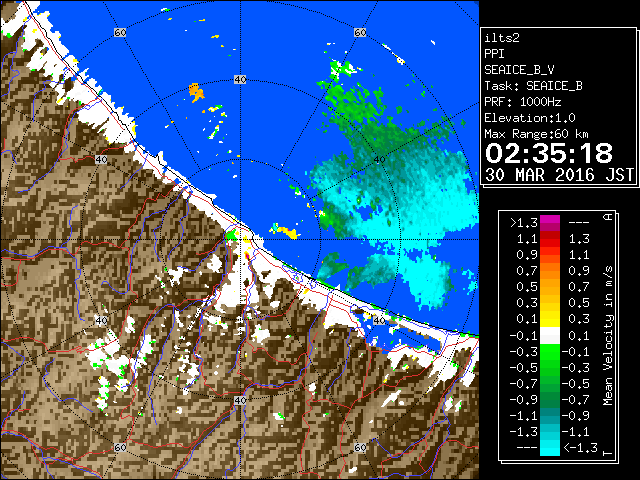Click the yellow echo just offshore of the radar
This screenshot has width=640, height=480.
[286, 232]
